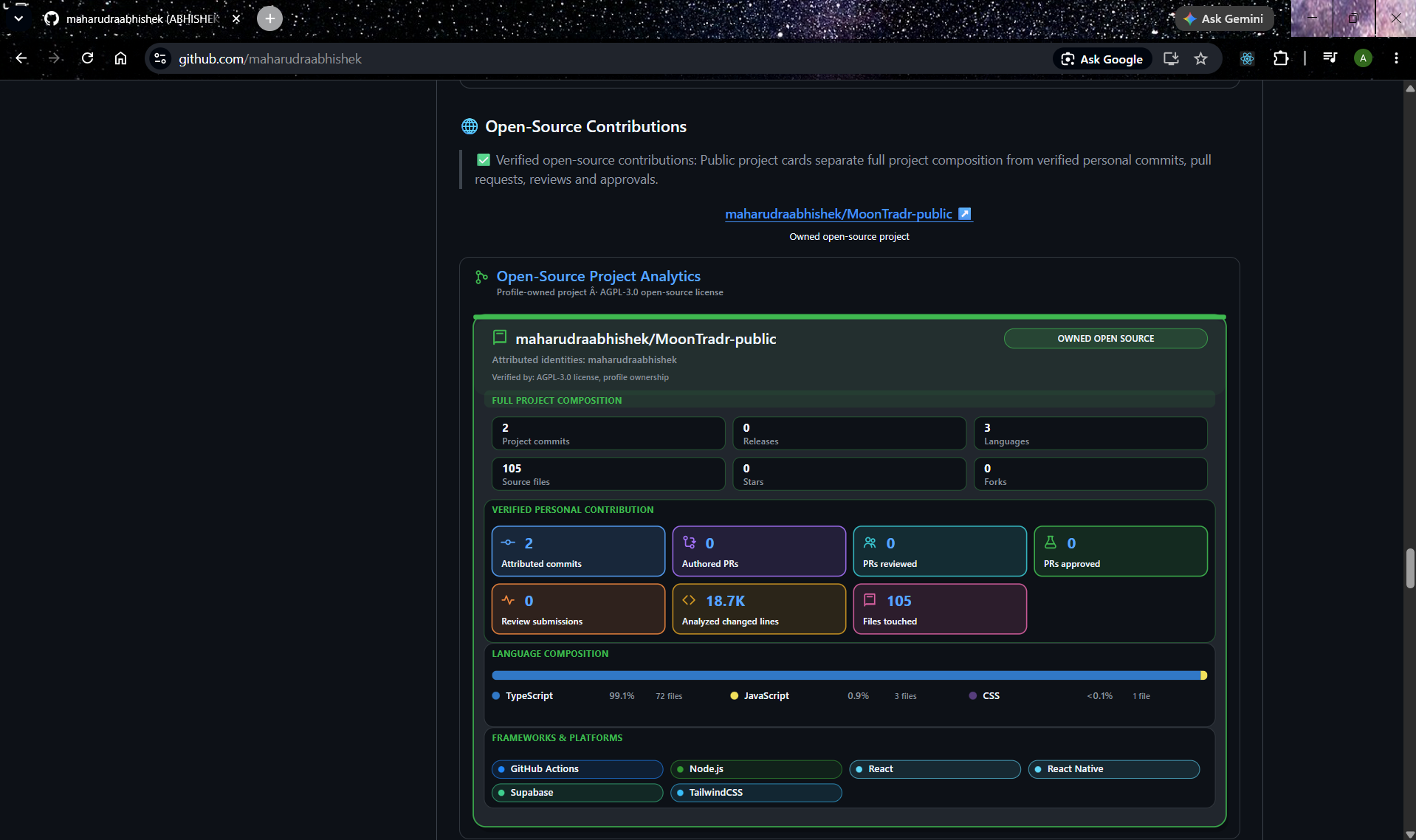Open the Chrome profile avatar A
Viewport: 1416px width, 840px height.
tap(1363, 58)
